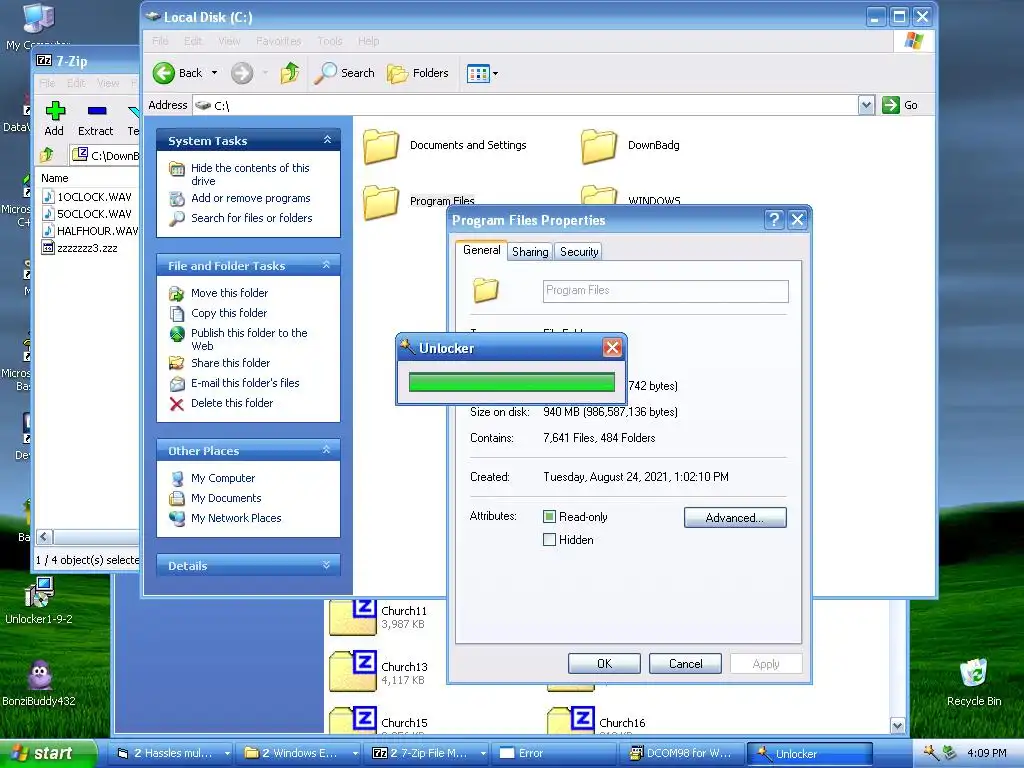Viewport: 1024px width, 768px height.
Task: Click the C:\ address field
Action: 525,105
